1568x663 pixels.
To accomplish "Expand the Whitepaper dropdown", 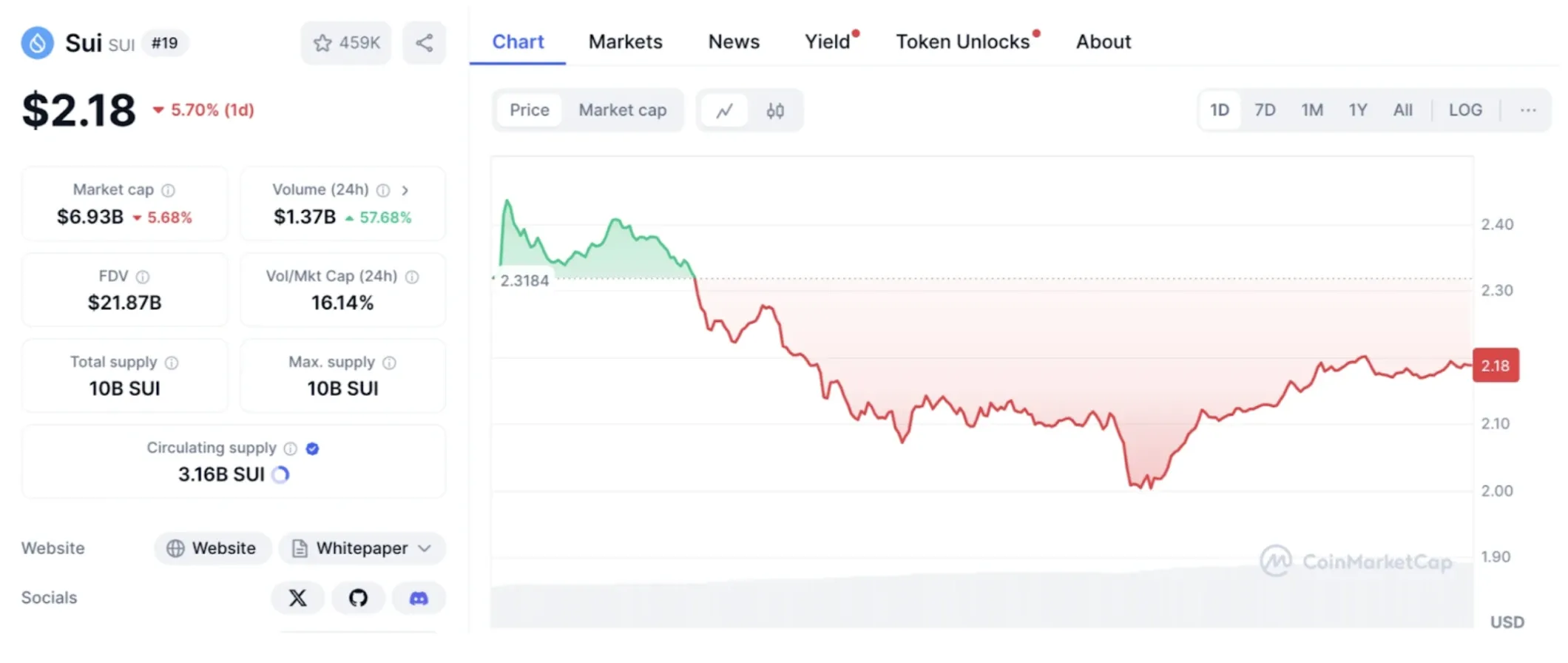I will click(x=362, y=548).
